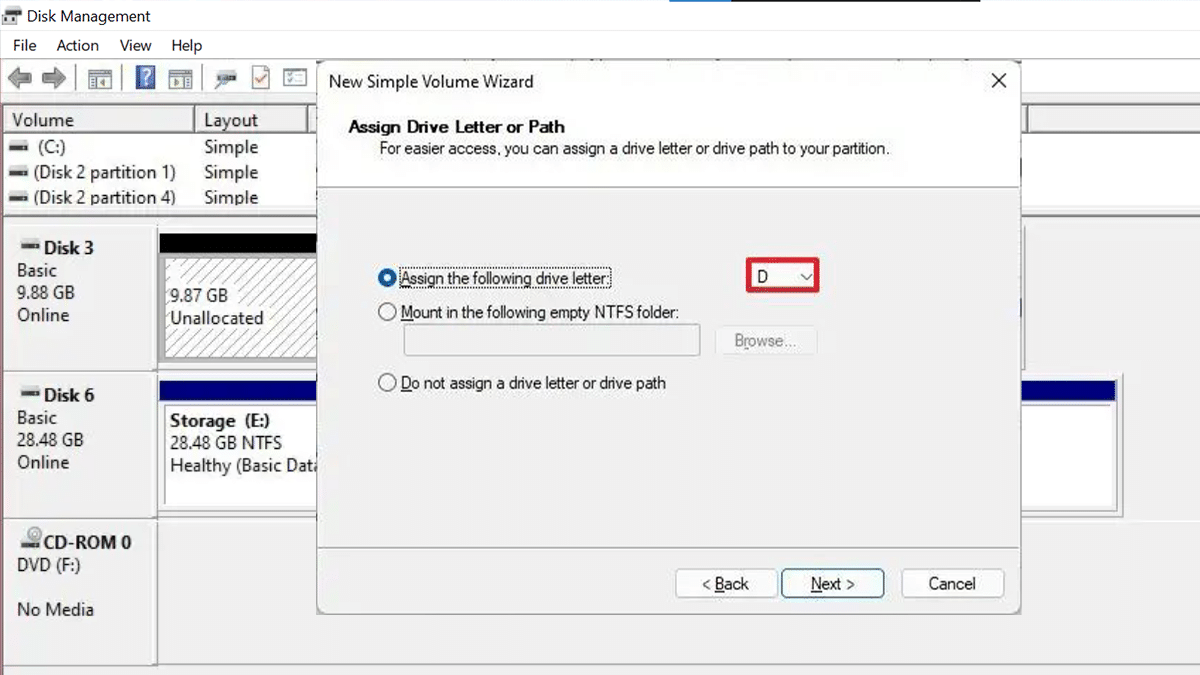The width and height of the screenshot is (1200, 675).
Task: Click the Disk Management title bar icon
Action: click(x=12, y=16)
